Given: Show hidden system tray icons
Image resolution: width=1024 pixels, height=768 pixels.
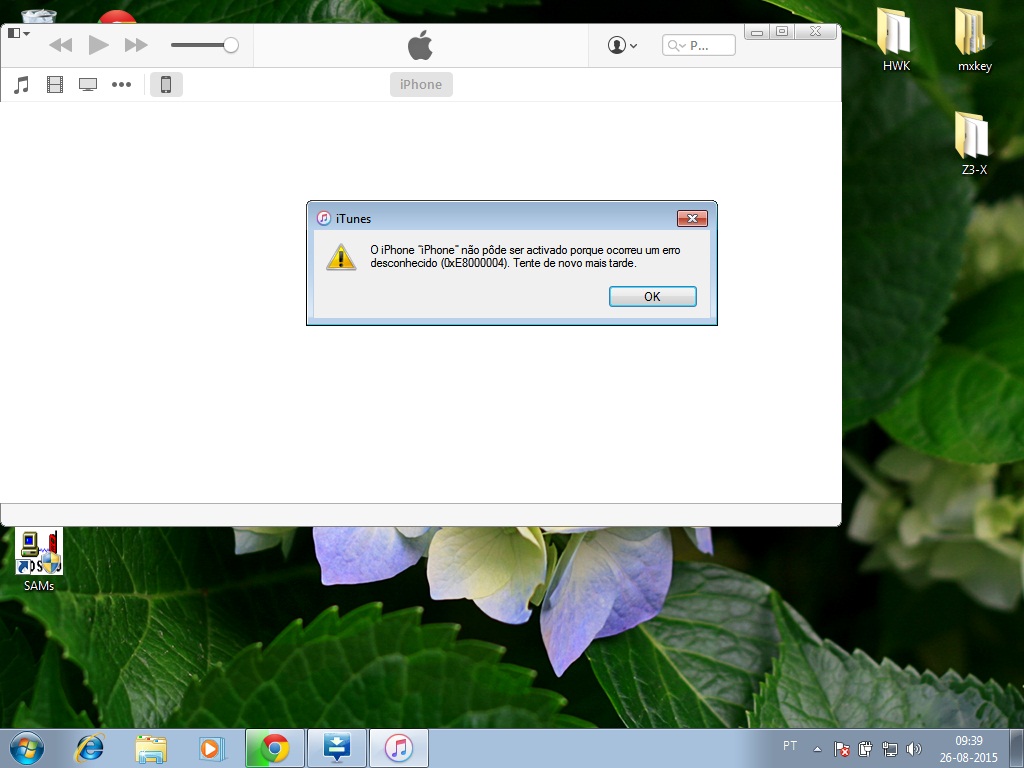Looking at the screenshot, I should tap(817, 748).
